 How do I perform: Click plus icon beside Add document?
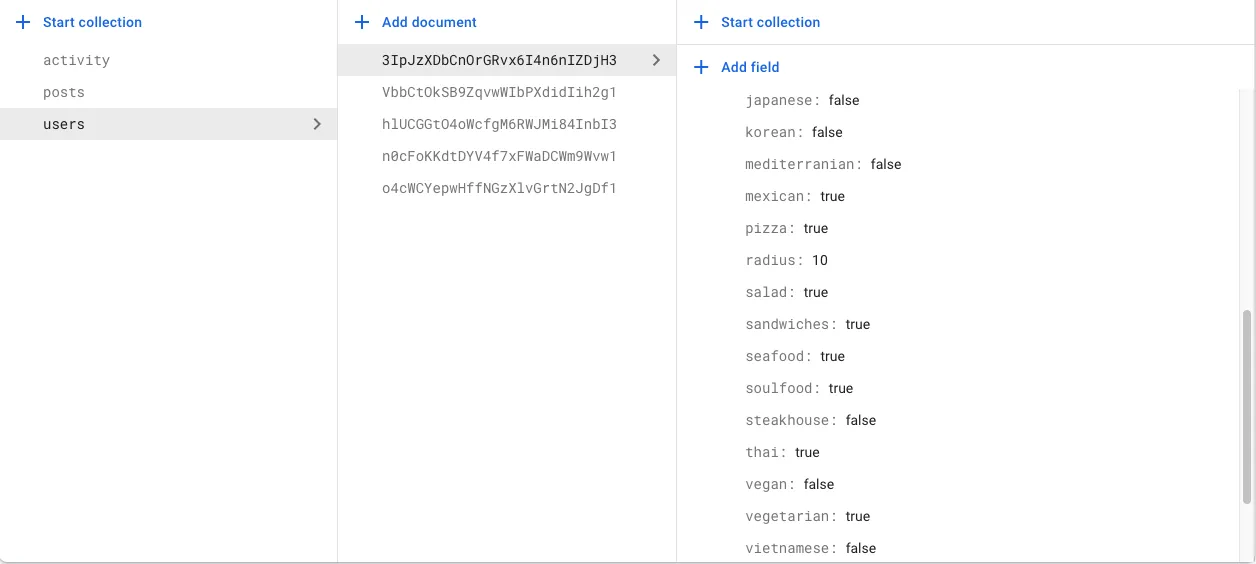pos(363,22)
